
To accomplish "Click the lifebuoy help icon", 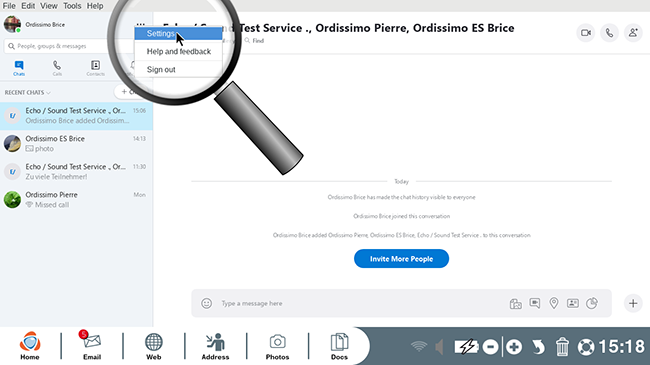I will point(586,347).
